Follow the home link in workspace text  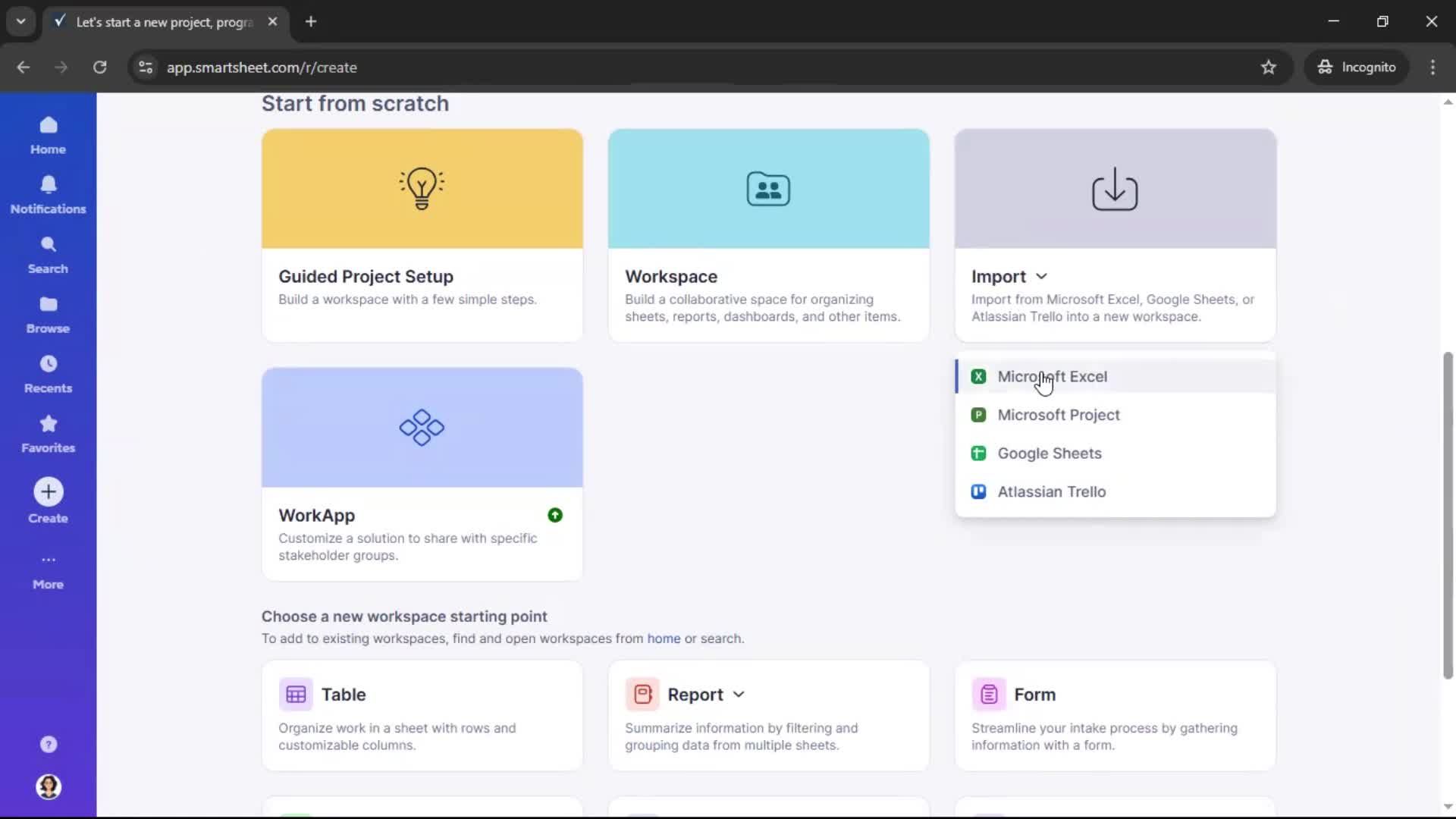pyautogui.click(x=663, y=639)
